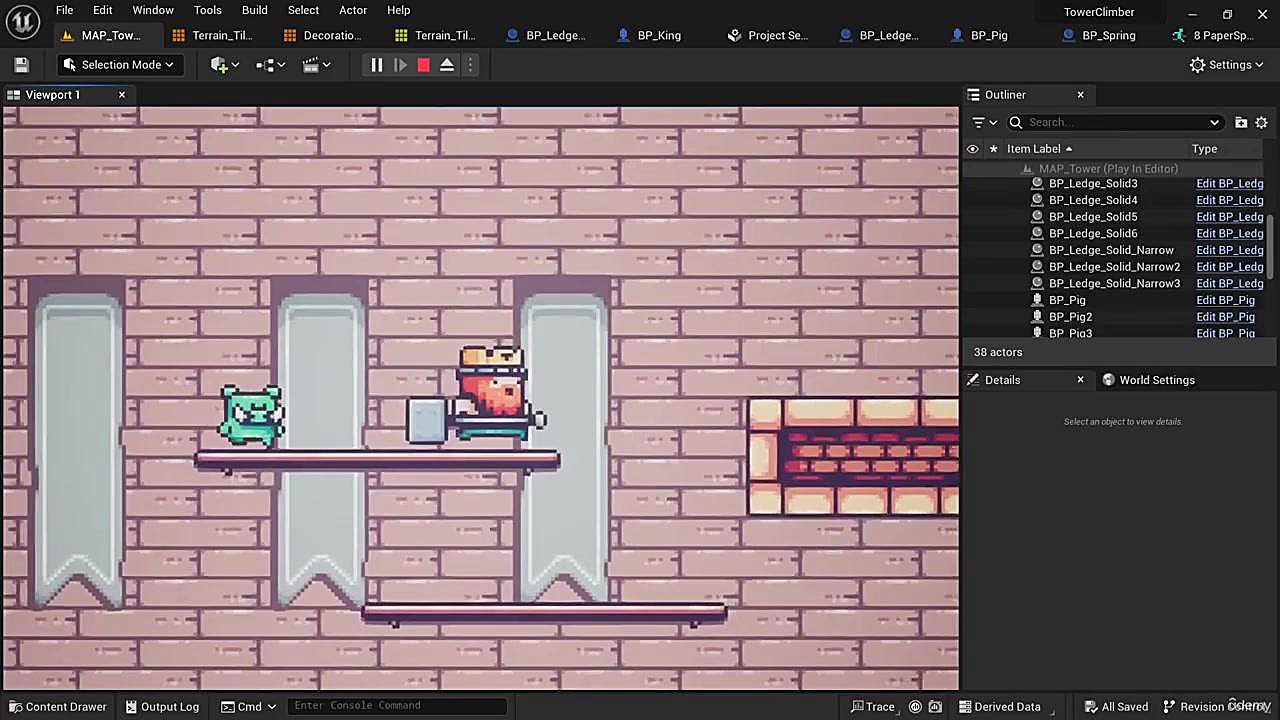
Task: Switch to the Project Se... tab
Action: coord(768,35)
